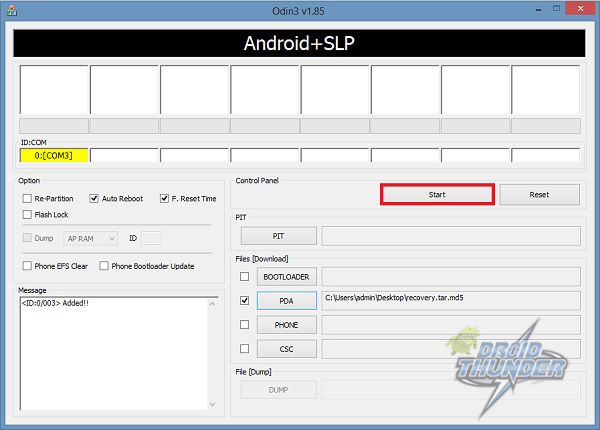The width and height of the screenshot is (600, 430).
Task: Enable Phone Bootloader Update checkbox
Action: [104, 266]
